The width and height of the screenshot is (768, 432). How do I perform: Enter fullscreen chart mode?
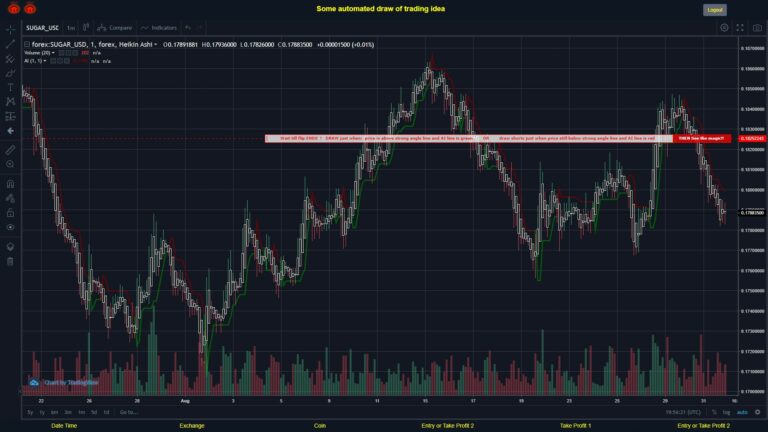[740, 28]
